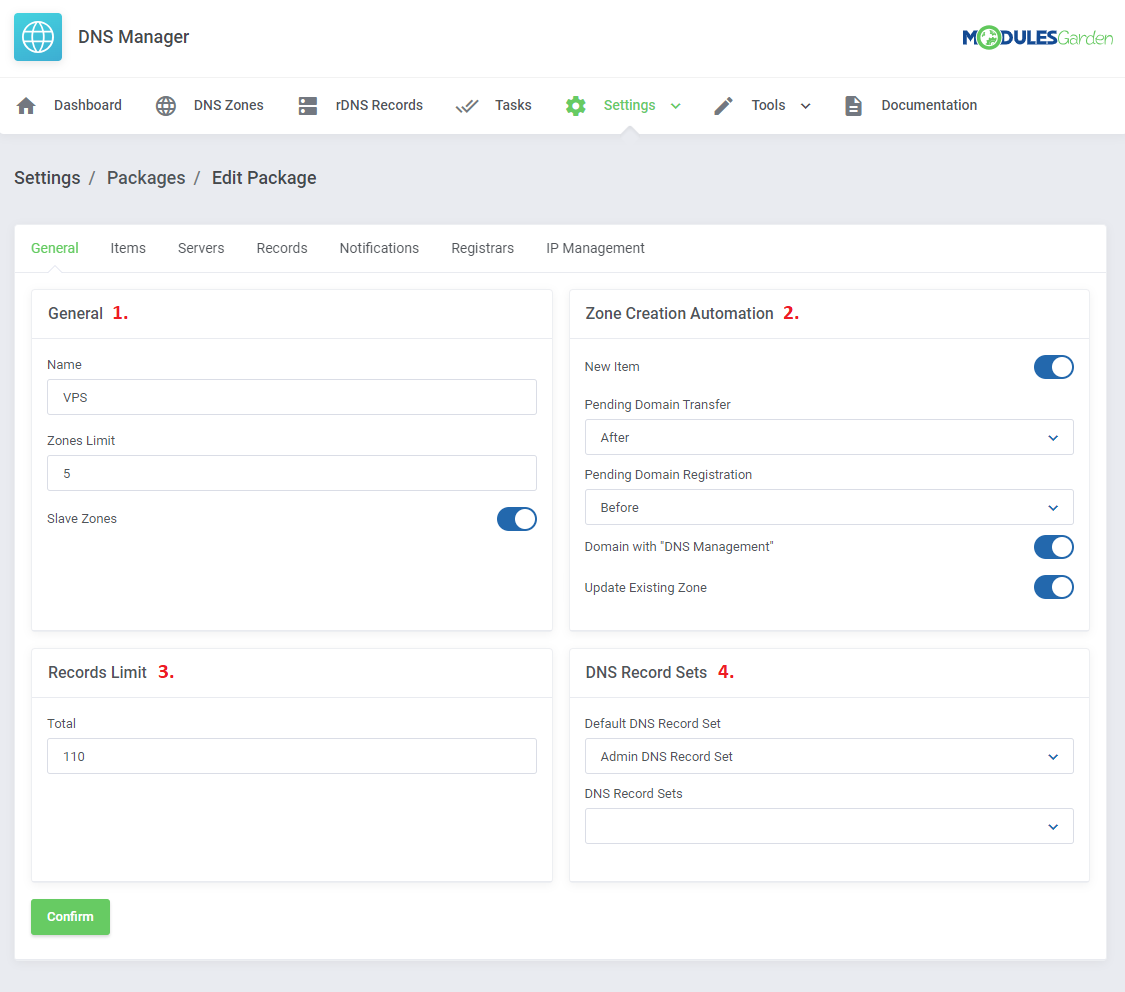Image resolution: width=1125 pixels, height=992 pixels.
Task: Click the Settings gear icon
Action: [575, 106]
